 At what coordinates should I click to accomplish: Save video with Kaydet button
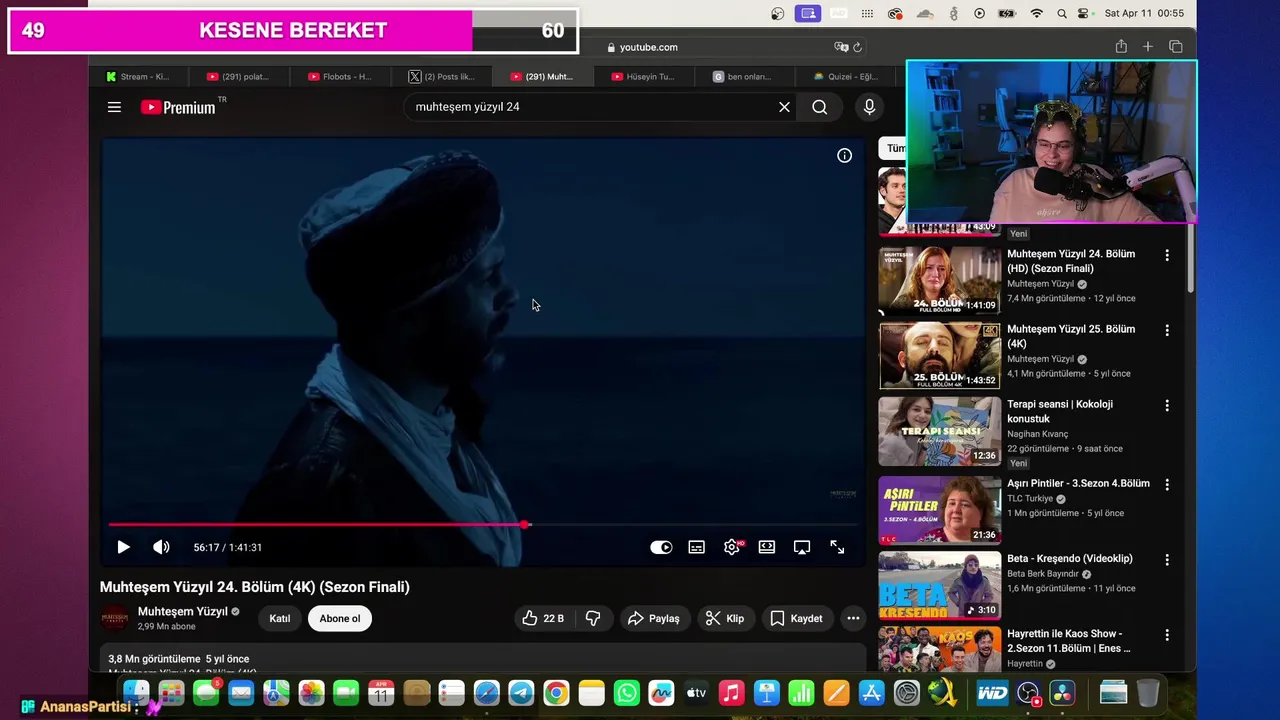(797, 618)
